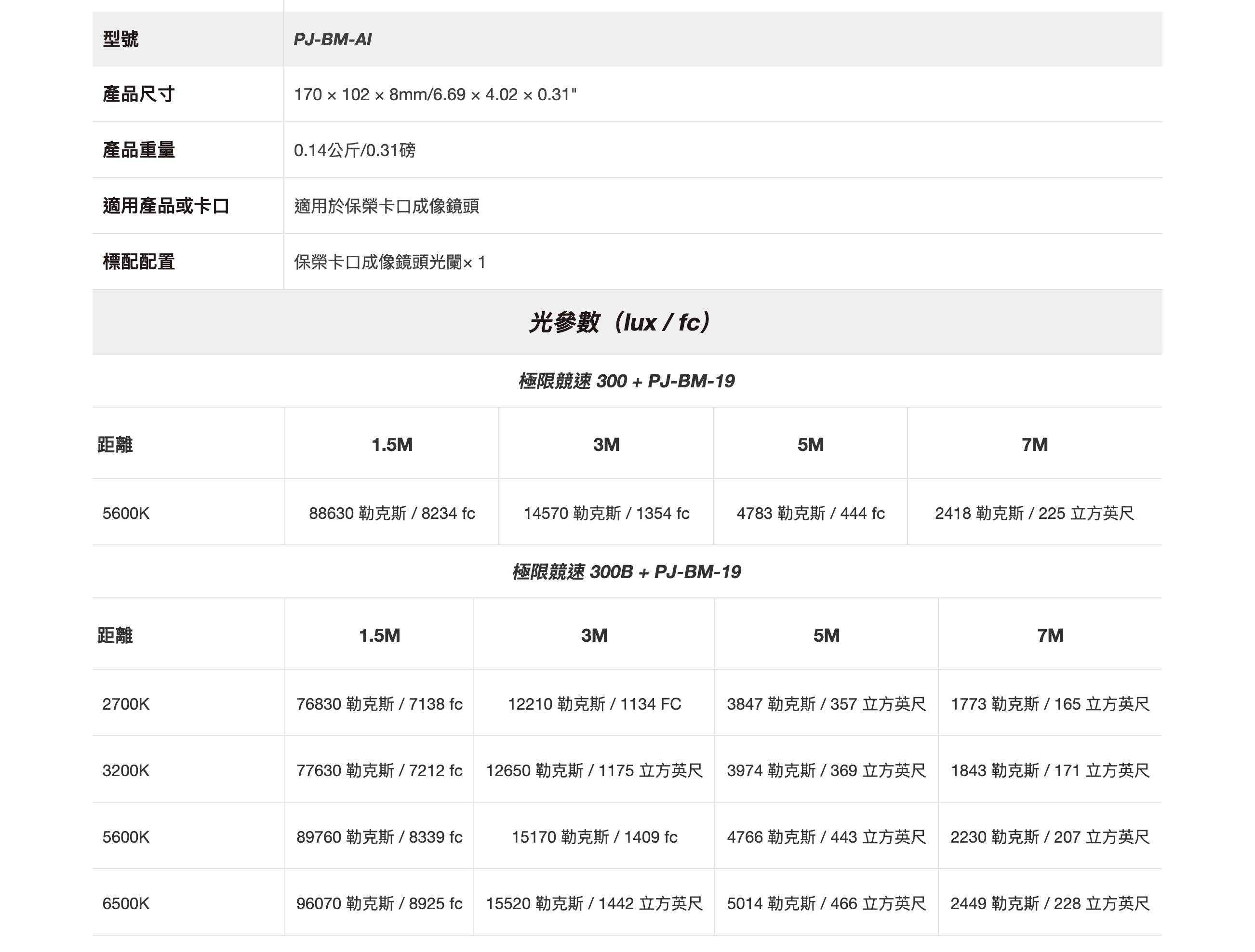Screen dimensions: 1255x952
Task: Select the cell 4783 勒克斯 / 444 fc
Action: [x=811, y=513]
